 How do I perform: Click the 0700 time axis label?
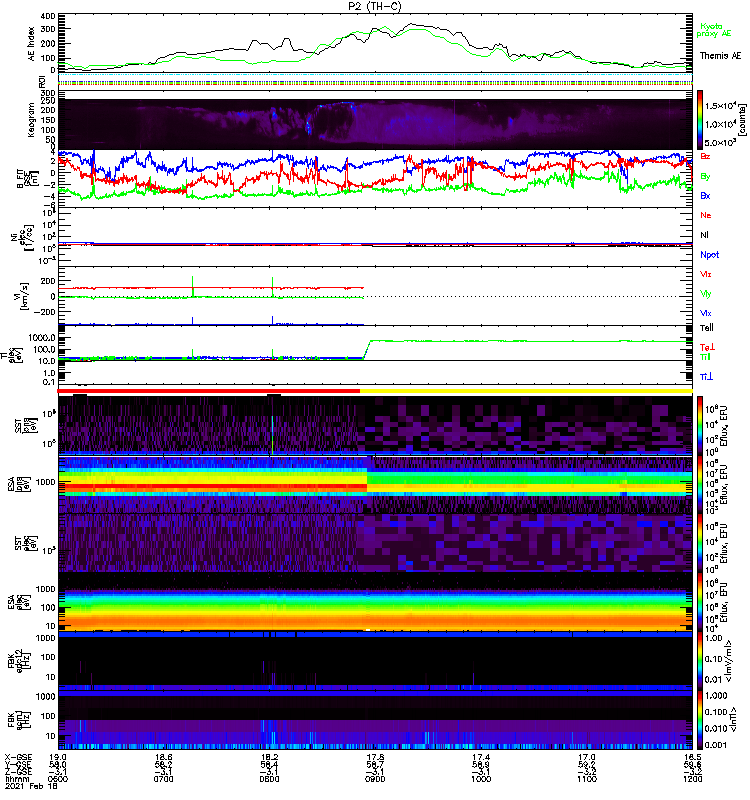pyautogui.click(x=163, y=779)
